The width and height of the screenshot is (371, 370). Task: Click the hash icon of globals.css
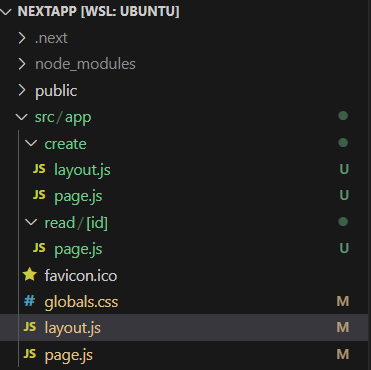pos(29,301)
